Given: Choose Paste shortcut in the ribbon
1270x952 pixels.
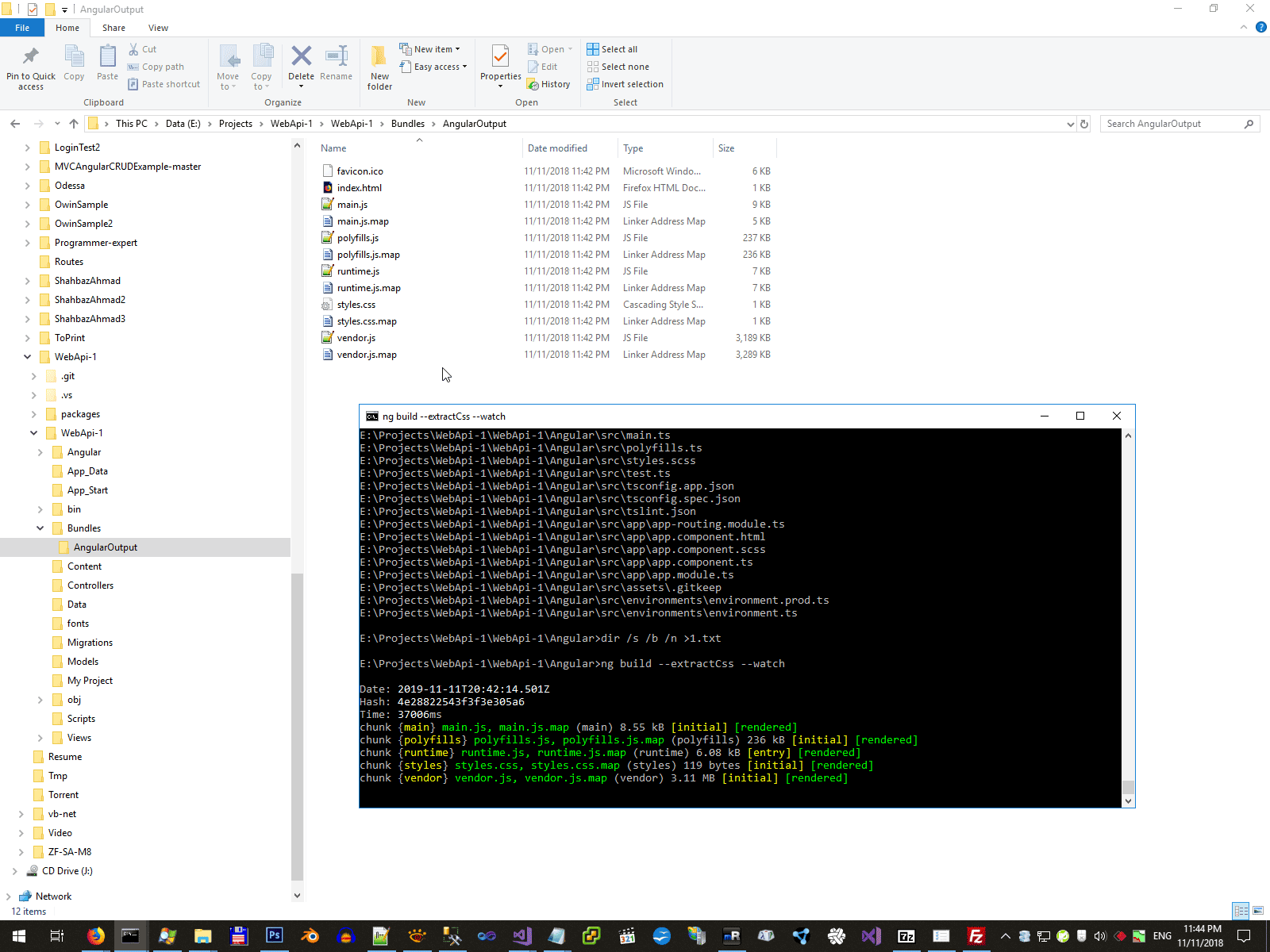Looking at the screenshot, I should point(164,84).
